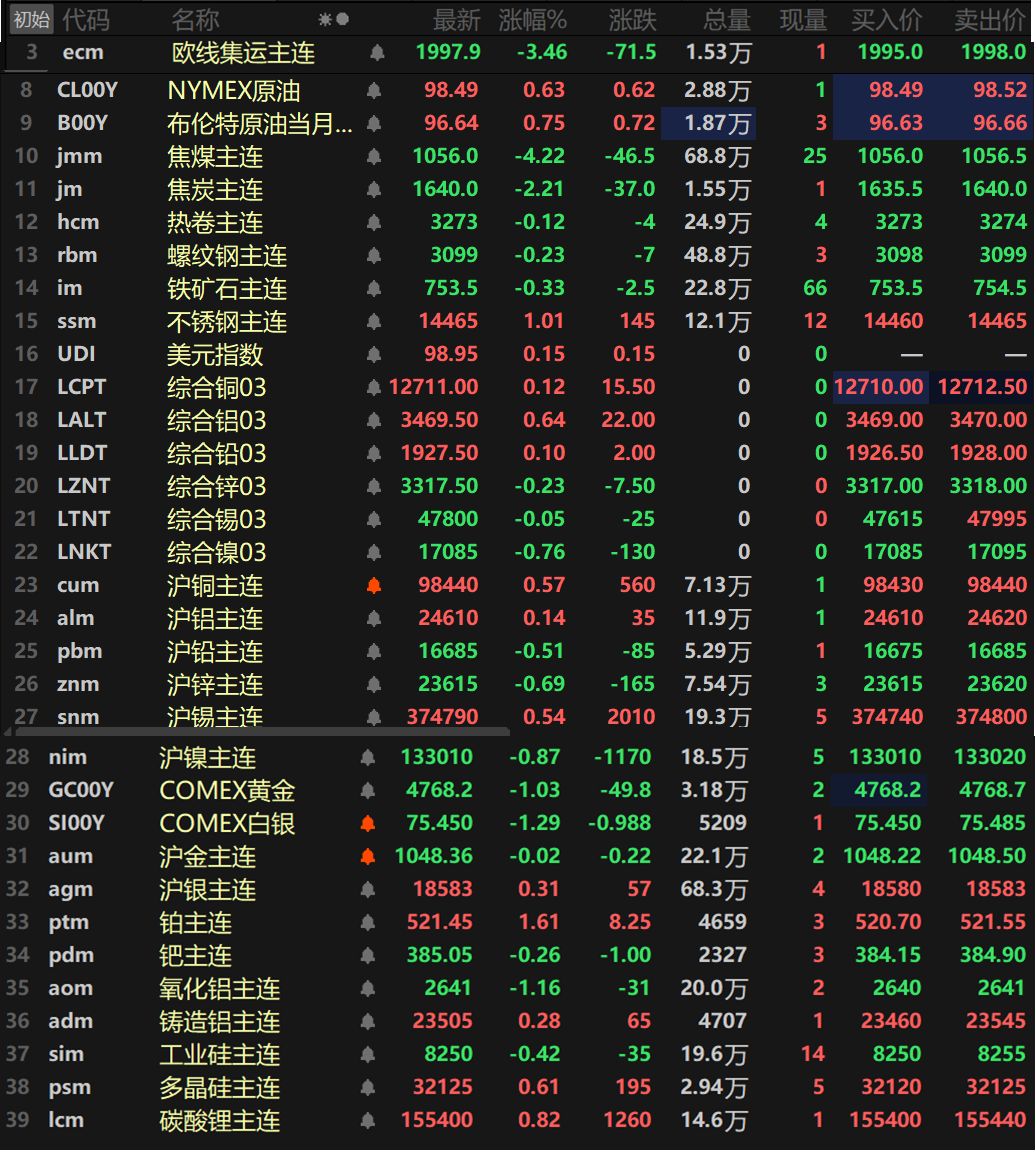Image resolution: width=1035 pixels, height=1150 pixels.
Task: Click the bell icon beside 工业硅主连
Action: coord(367,1055)
